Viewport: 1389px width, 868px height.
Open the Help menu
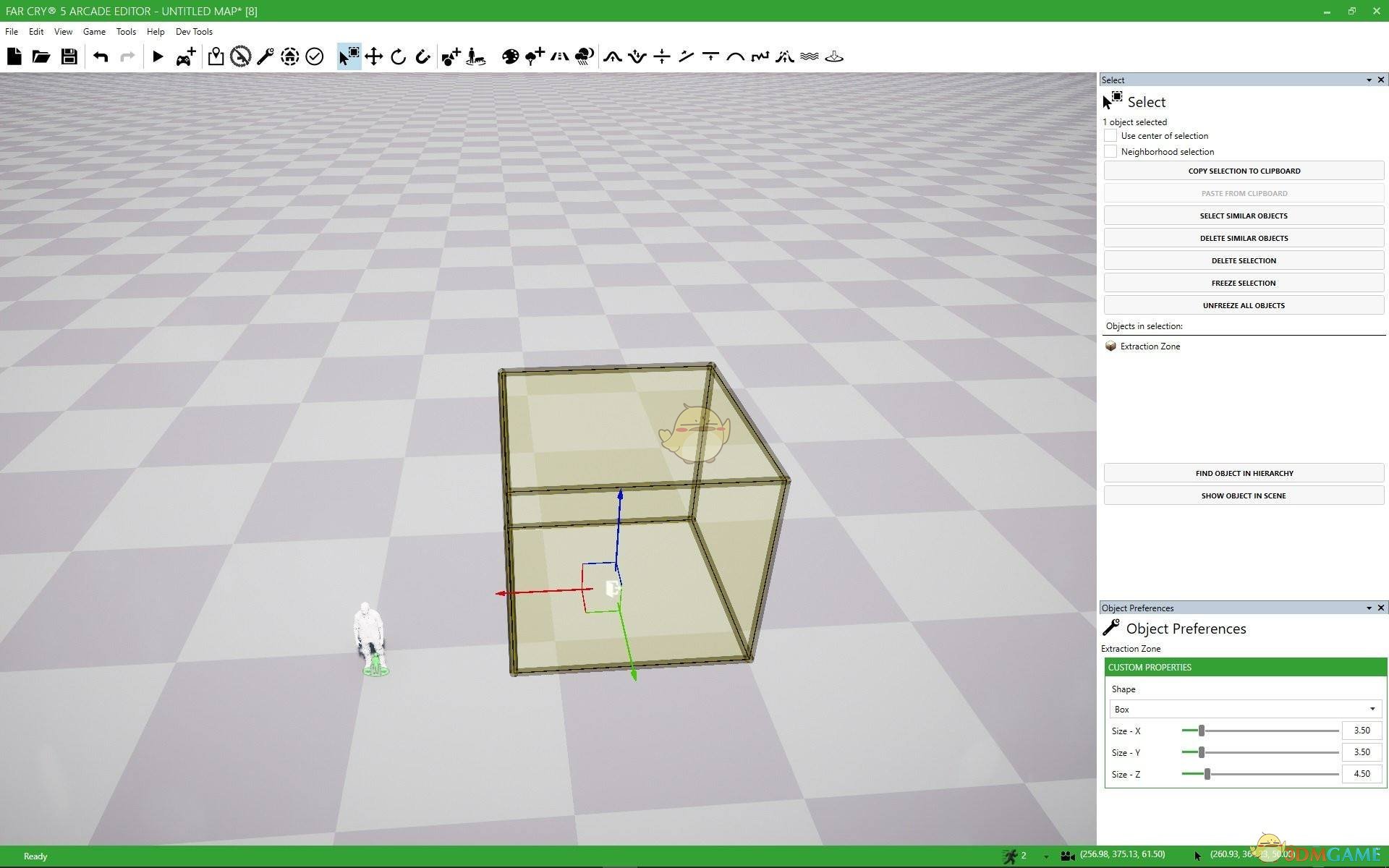156,32
